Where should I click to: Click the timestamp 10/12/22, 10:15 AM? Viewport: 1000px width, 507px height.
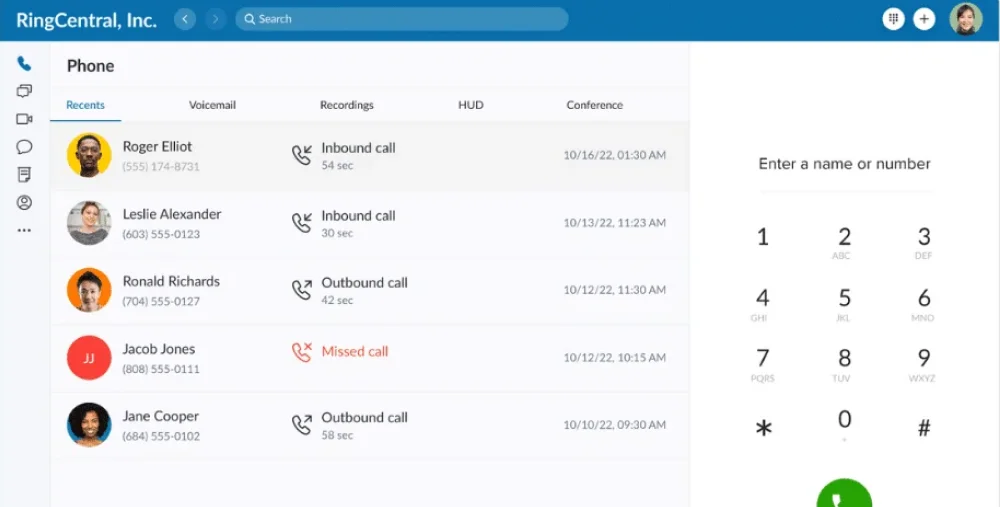(614, 358)
